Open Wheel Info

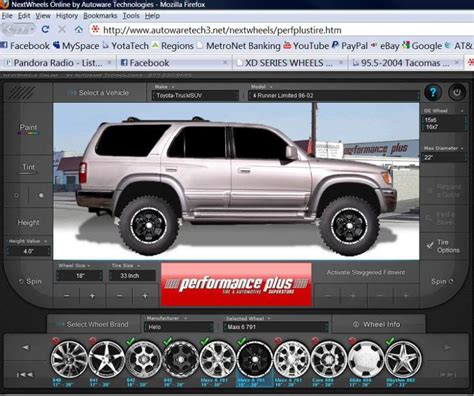(377, 324)
